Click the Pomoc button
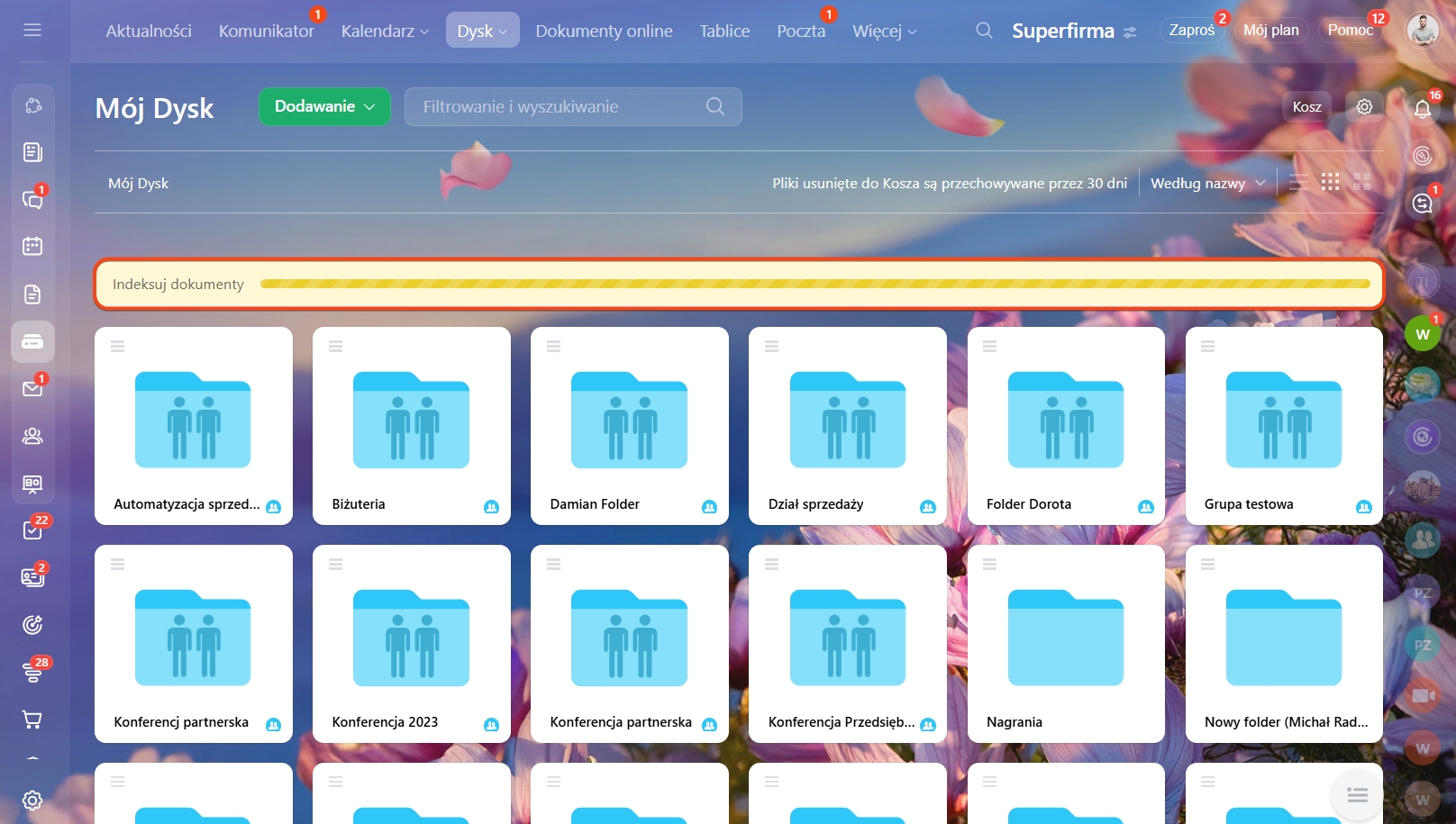 (1350, 30)
